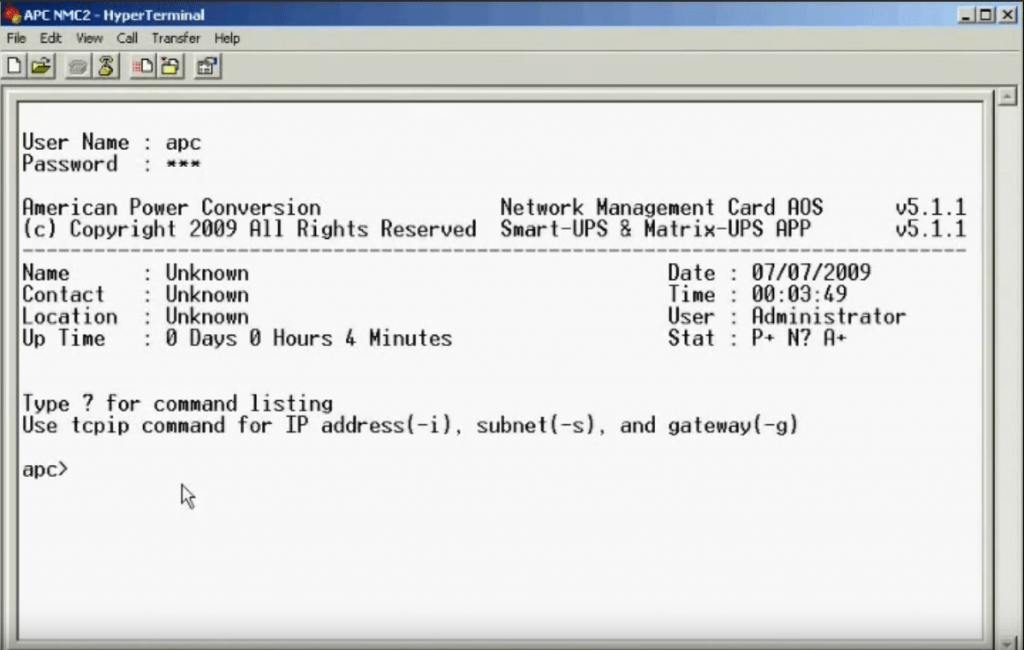Click the time value 00:03:49

coord(799,295)
